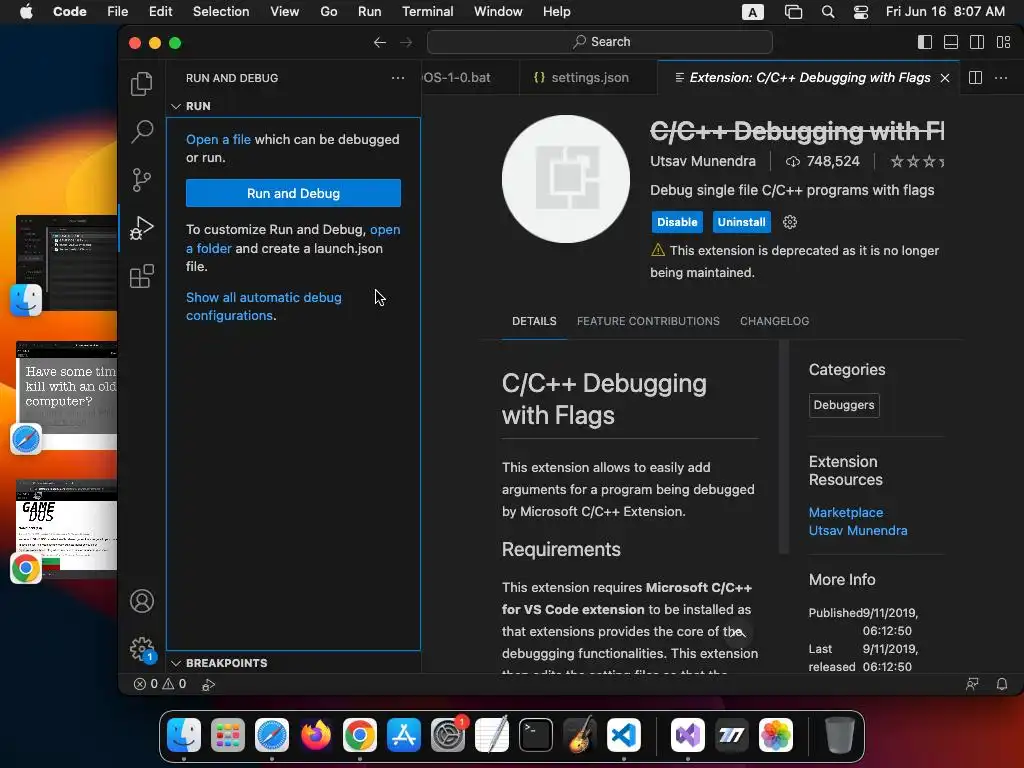Click the extension settings gear icon
This screenshot has width=1024, height=768.
[790, 222]
